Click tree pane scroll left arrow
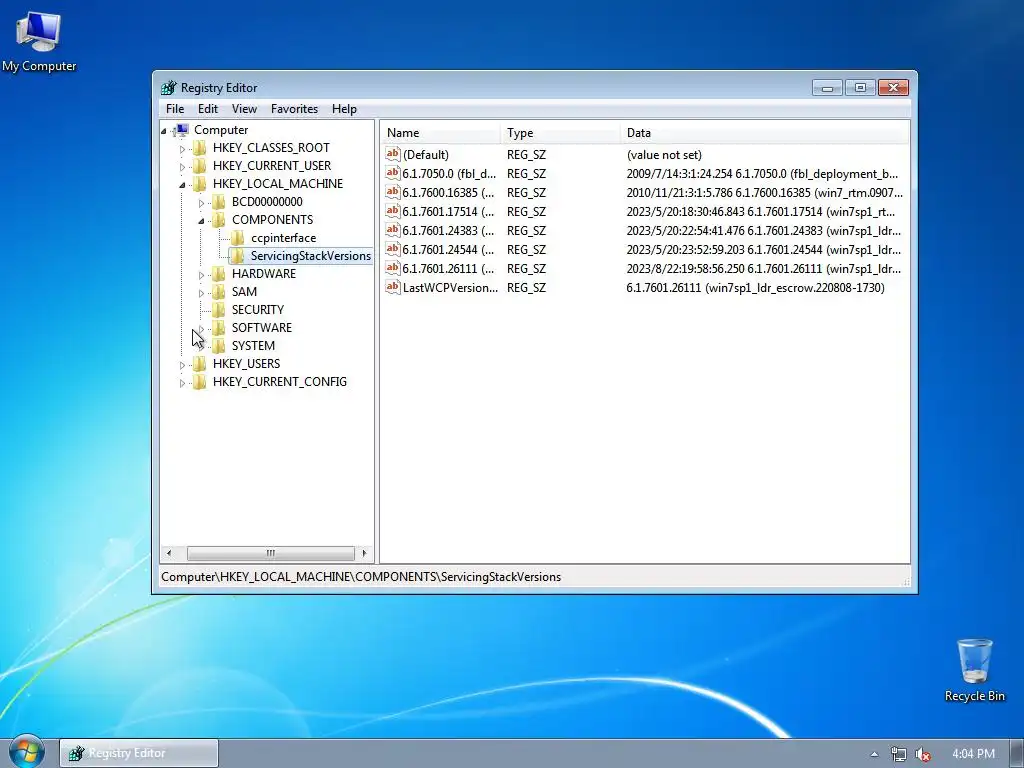 pos(169,553)
